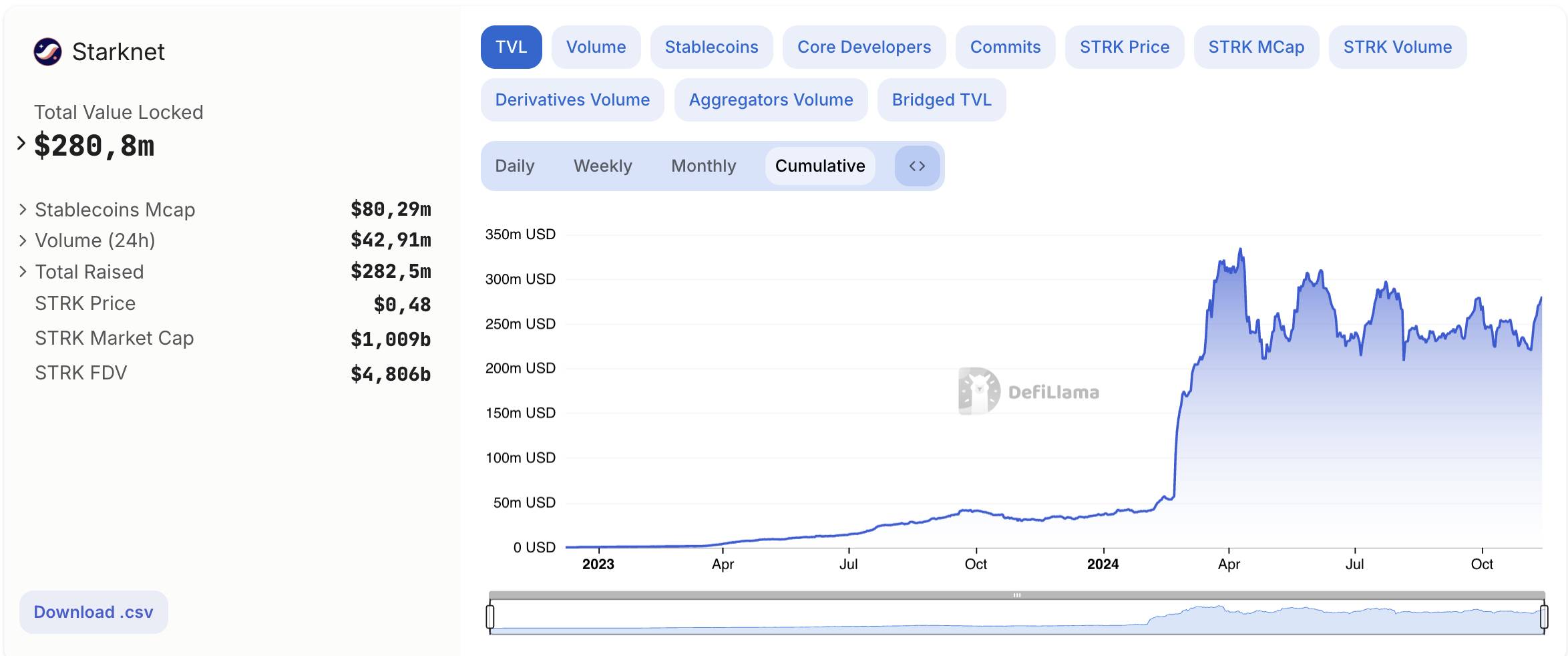Click the gray bar above the range selector
Viewport: 1568px width, 656px height.
click(1017, 595)
